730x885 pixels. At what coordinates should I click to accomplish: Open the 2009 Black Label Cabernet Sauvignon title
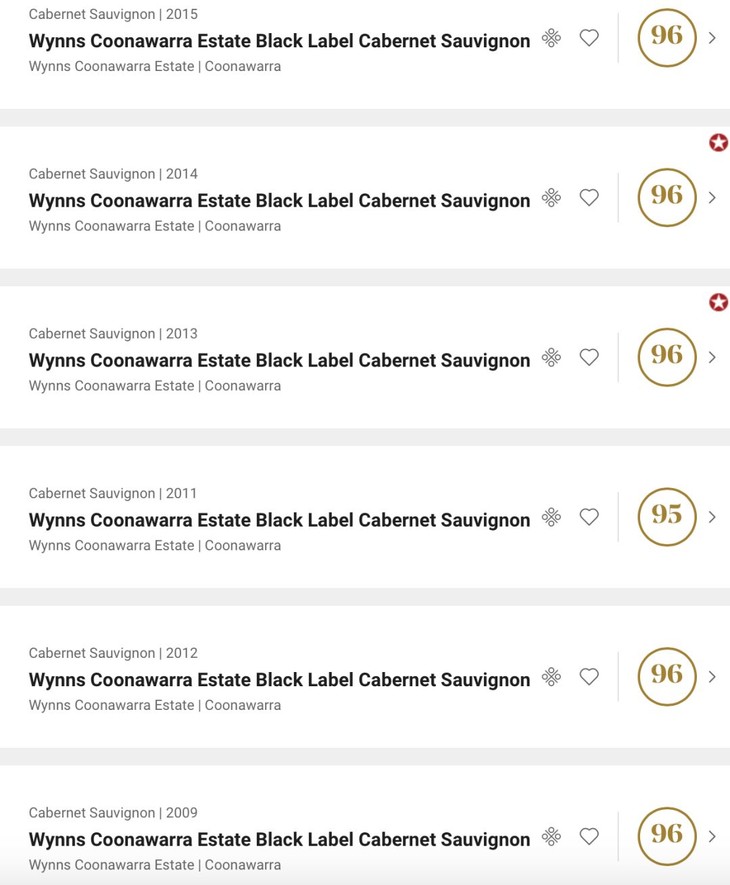(x=279, y=839)
